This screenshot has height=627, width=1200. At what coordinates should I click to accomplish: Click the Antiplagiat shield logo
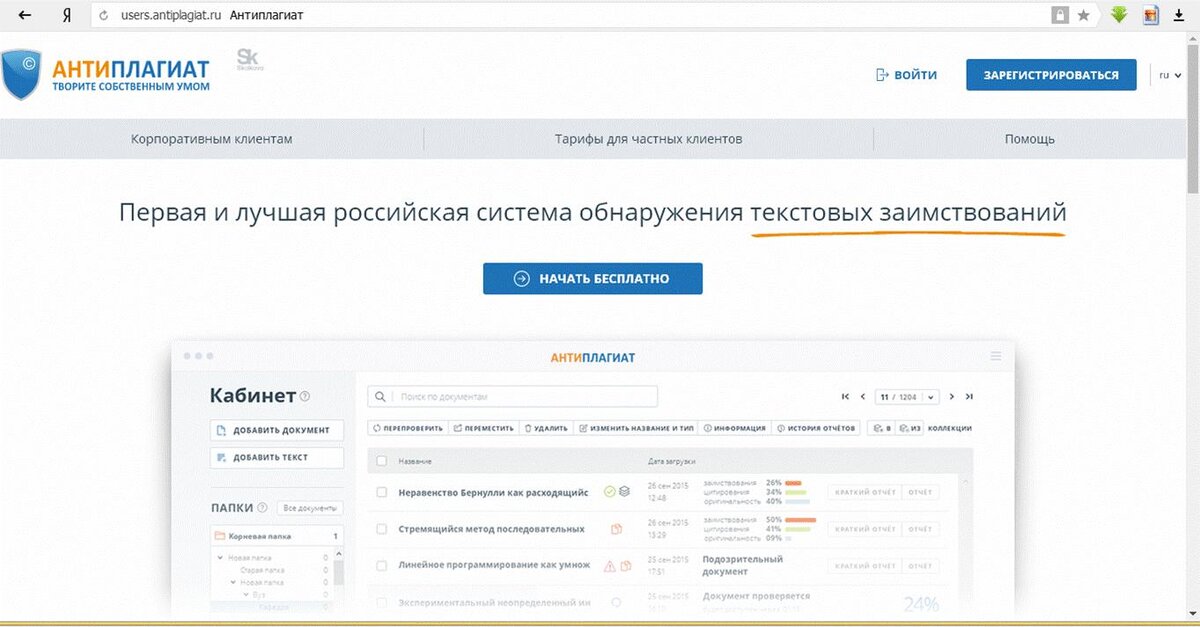point(21,75)
